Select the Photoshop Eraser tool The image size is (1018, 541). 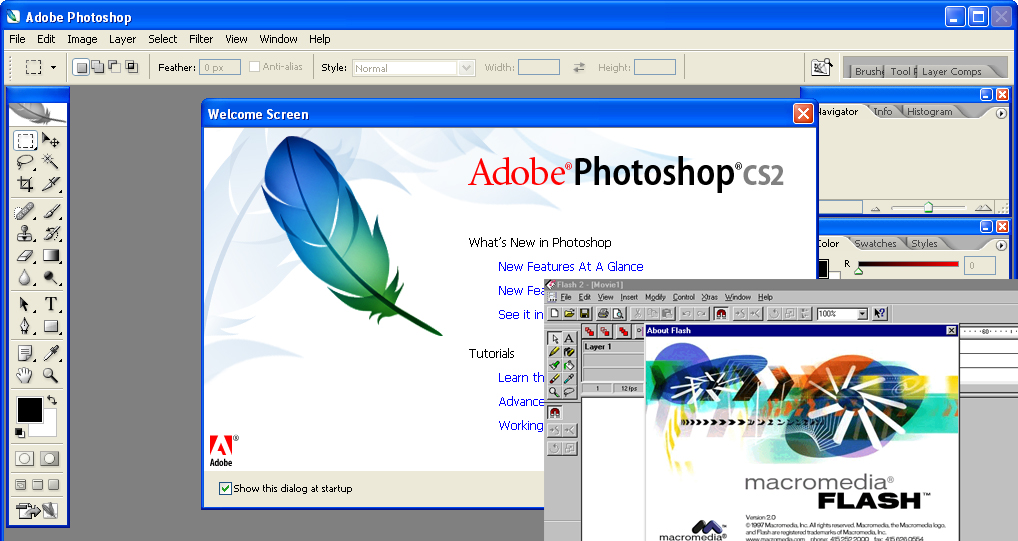25,255
